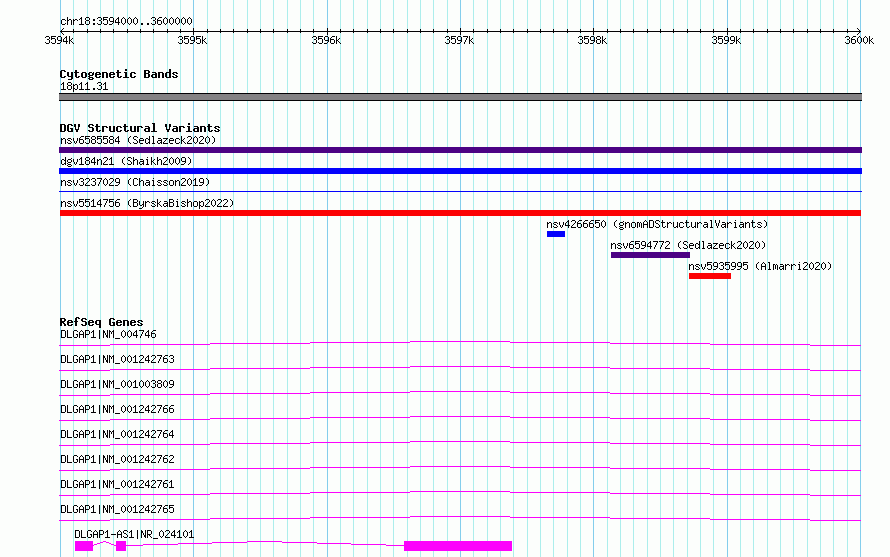Open nsv3237029 (Chaisson2019) variant label
This screenshot has height=557, width=890.
(x=135, y=182)
